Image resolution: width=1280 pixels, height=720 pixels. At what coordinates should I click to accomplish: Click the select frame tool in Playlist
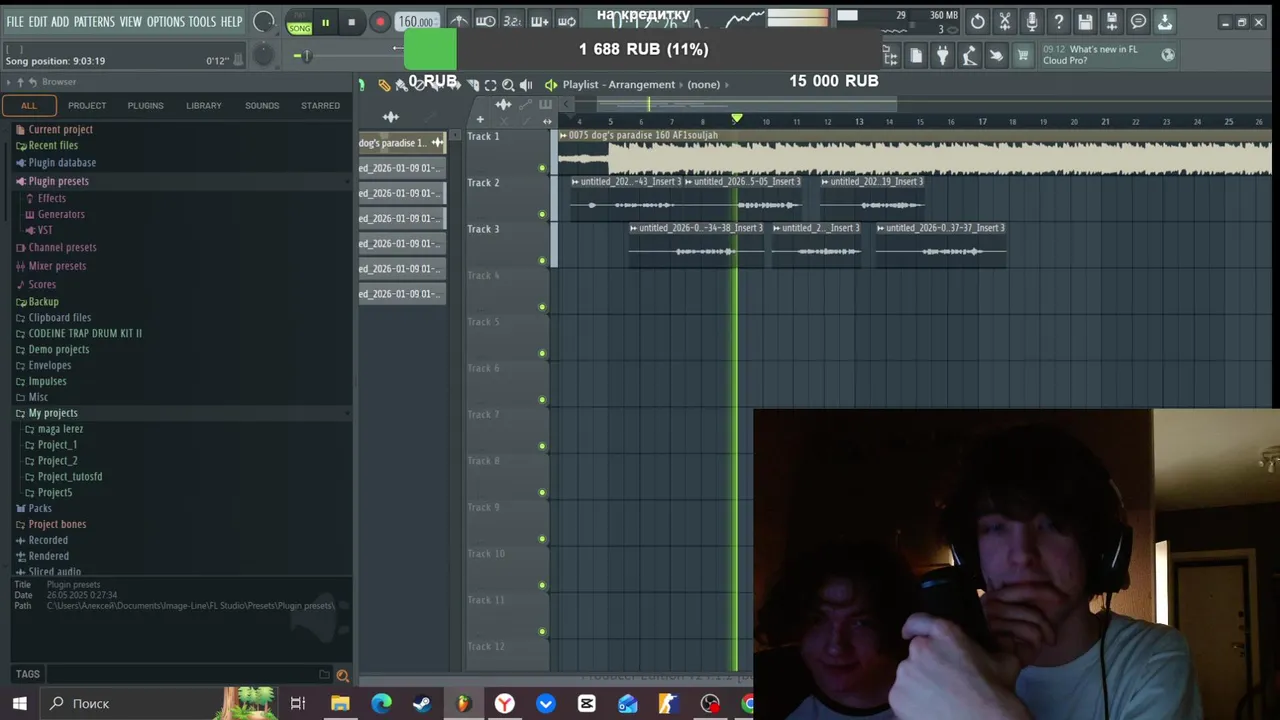pyautogui.click(x=490, y=85)
